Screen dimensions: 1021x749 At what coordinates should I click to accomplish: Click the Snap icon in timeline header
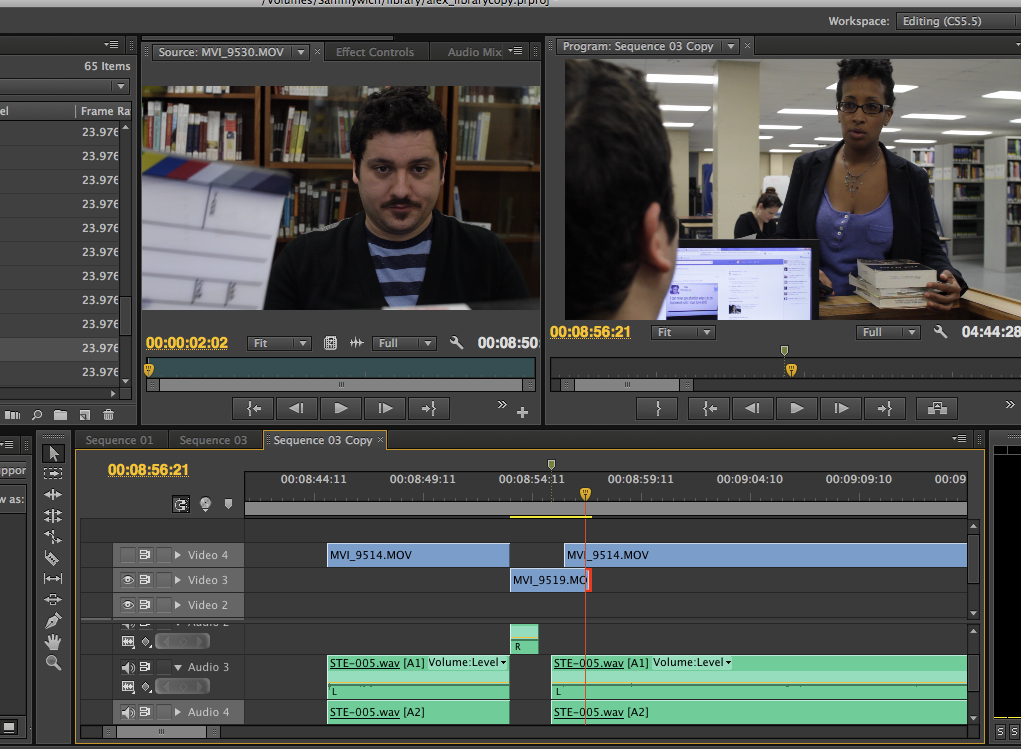[181, 504]
